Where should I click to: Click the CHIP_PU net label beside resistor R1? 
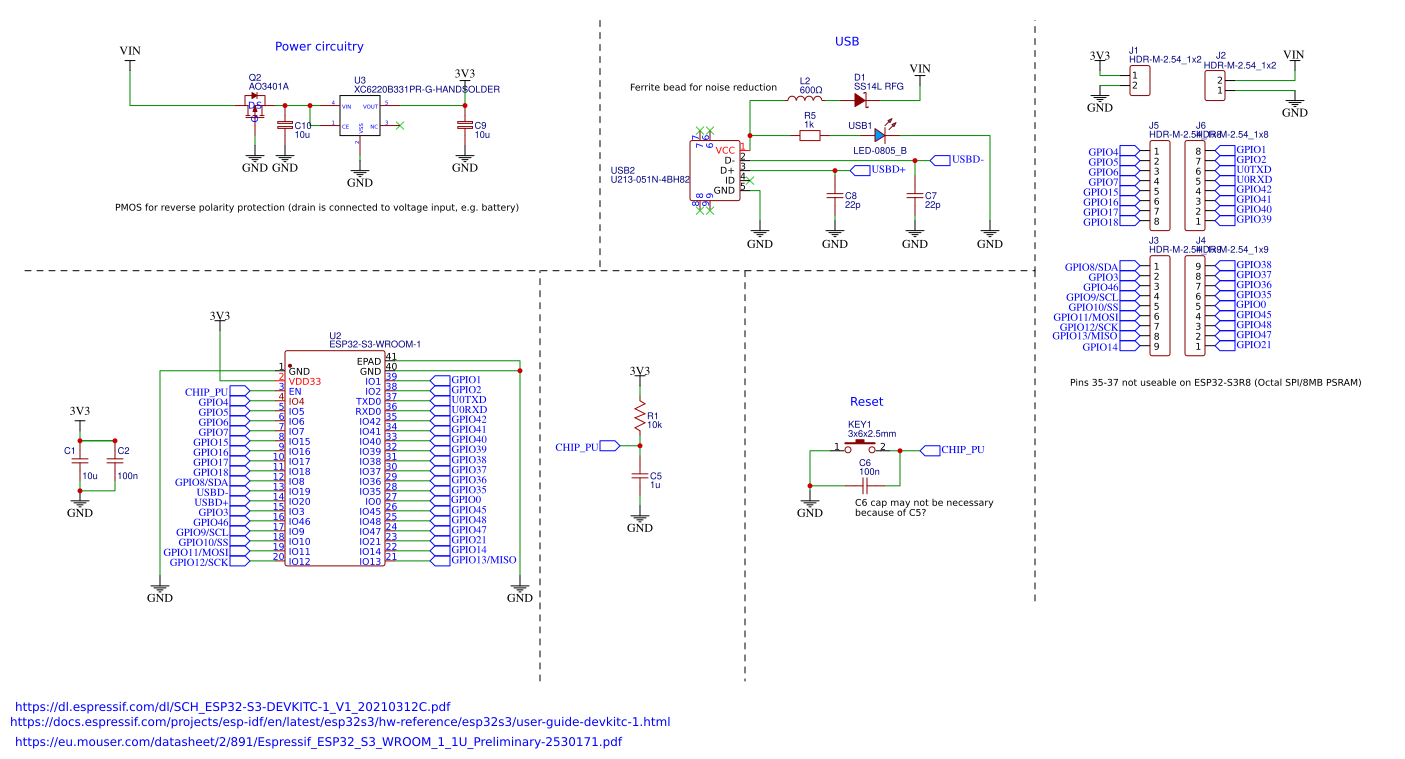(x=588, y=446)
